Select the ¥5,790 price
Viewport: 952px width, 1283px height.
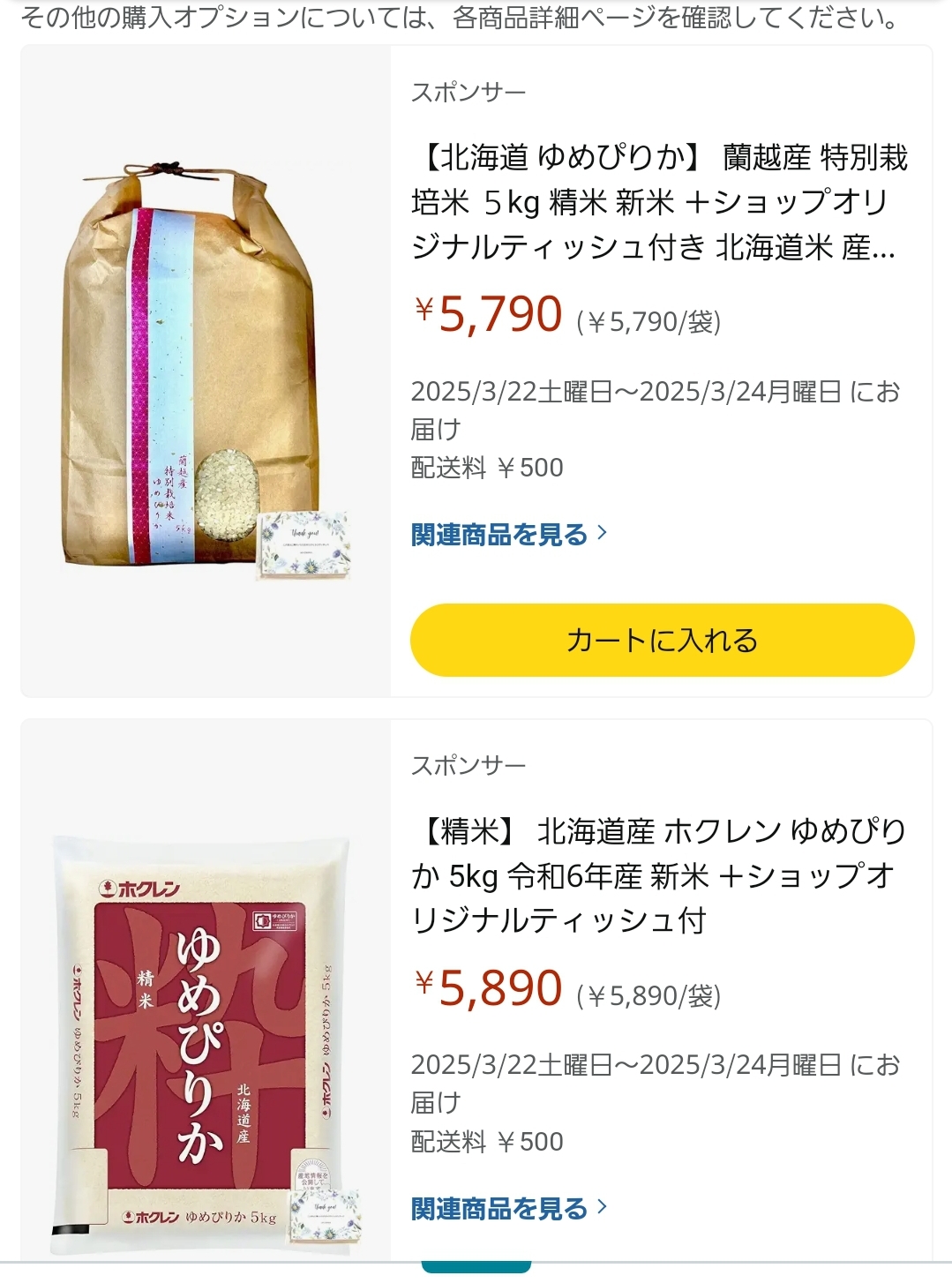[488, 314]
